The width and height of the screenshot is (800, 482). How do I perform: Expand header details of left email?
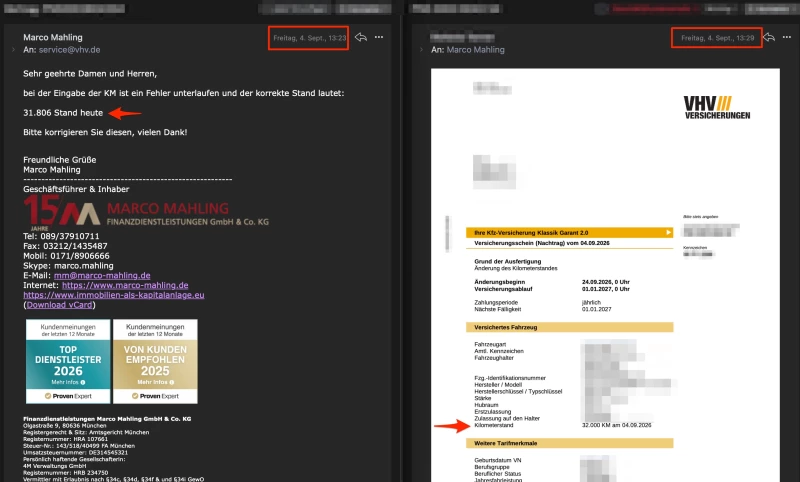(13, 50)
